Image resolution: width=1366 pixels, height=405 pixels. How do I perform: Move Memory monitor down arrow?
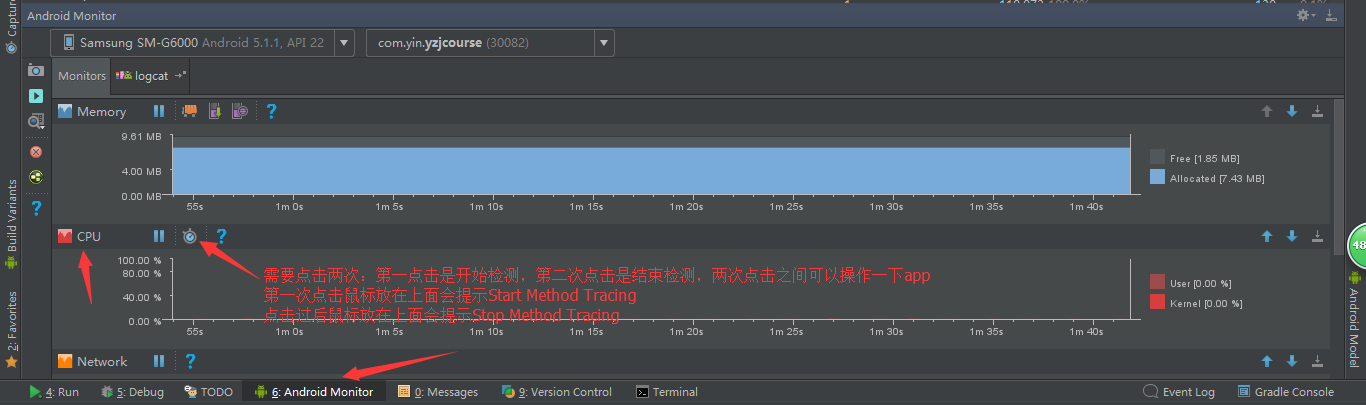click(1292, 111)
